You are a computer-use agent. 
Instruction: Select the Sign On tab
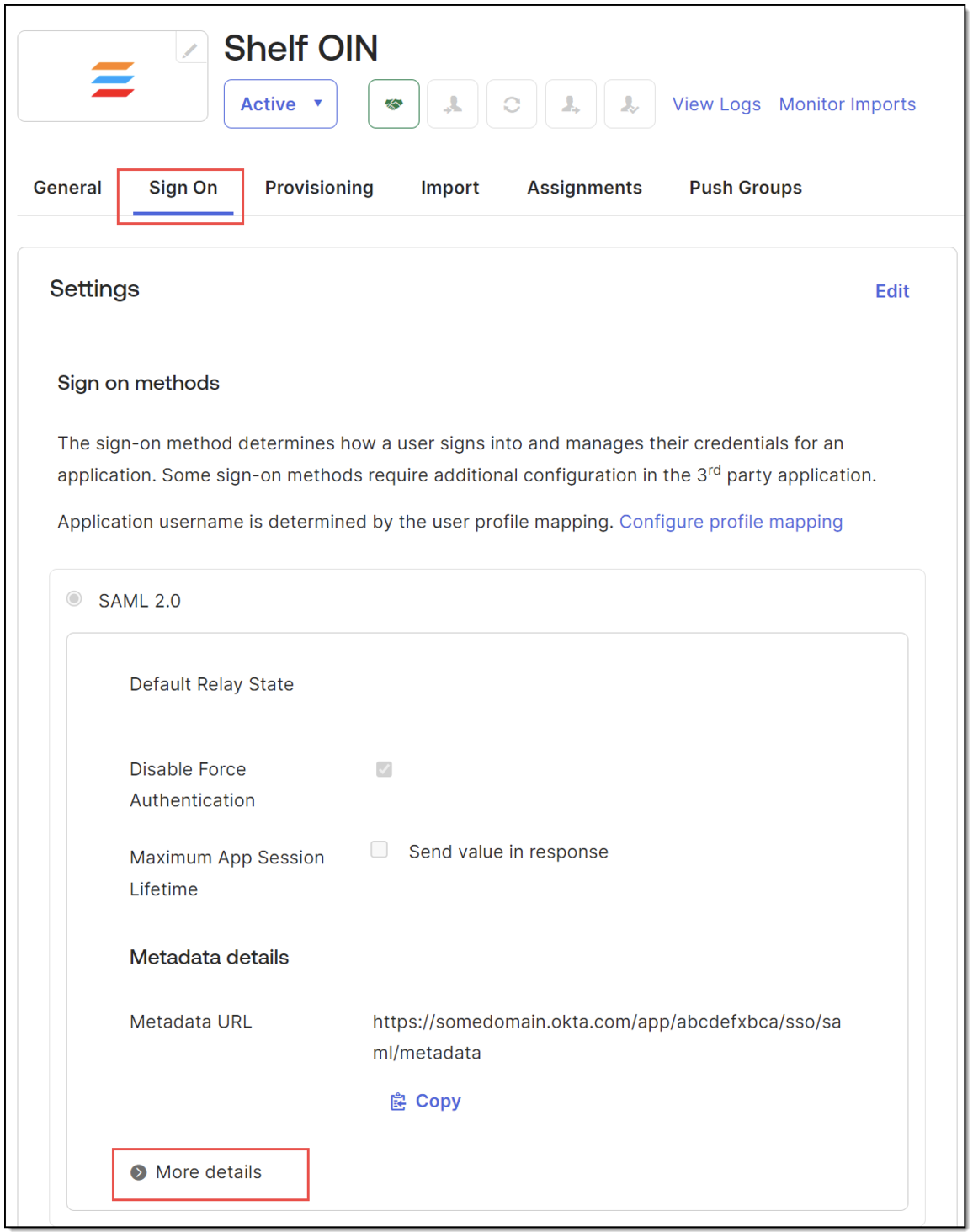point(183,188)
